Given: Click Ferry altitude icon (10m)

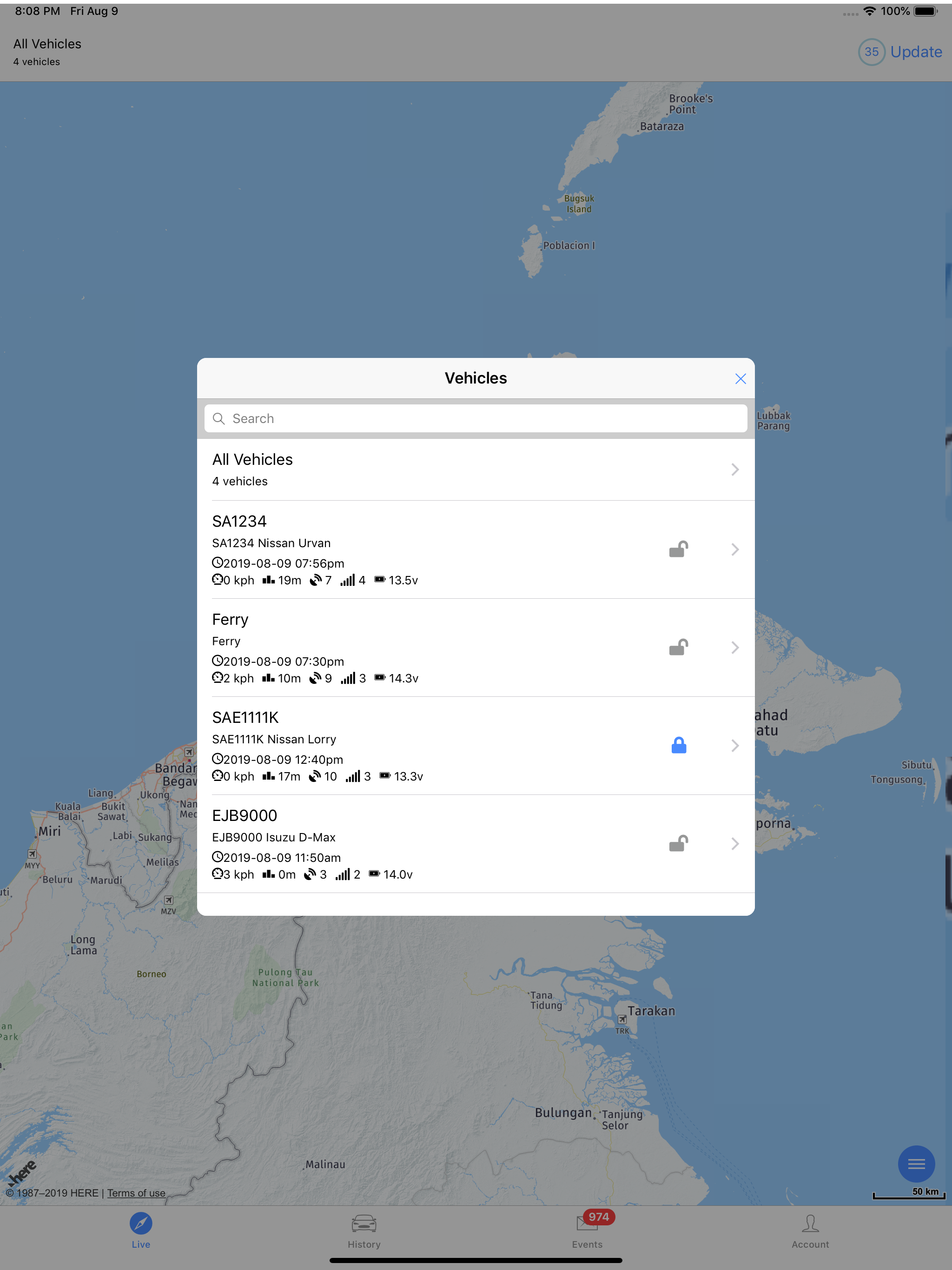Looking at the screenshot, I should pos(268,678).
